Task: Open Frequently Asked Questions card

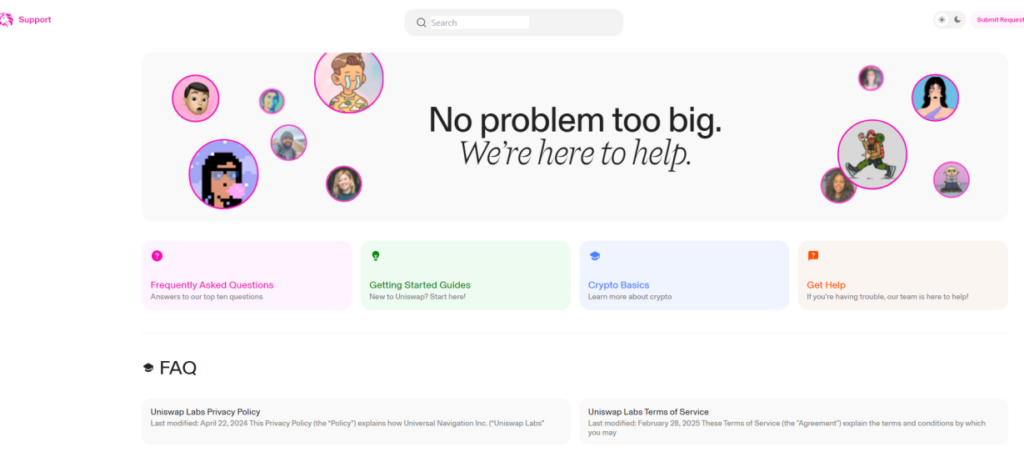Action: point(247,275)
